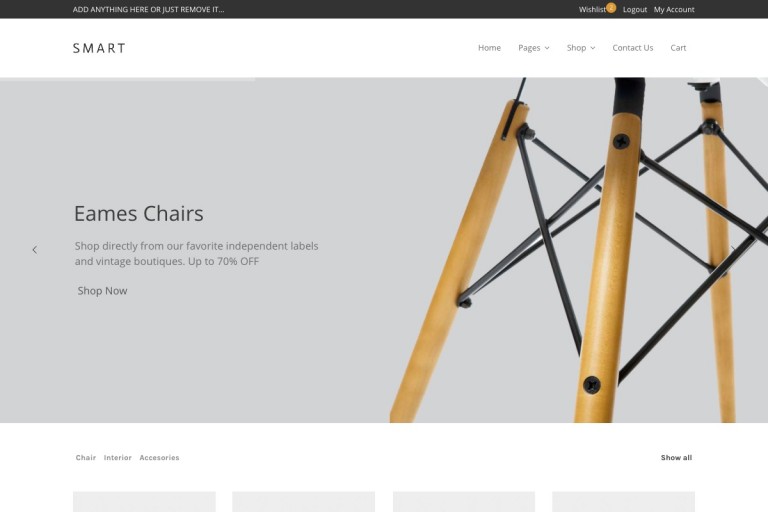Open the My Account link
The image size is (768, 512).
tap(674, 9)
